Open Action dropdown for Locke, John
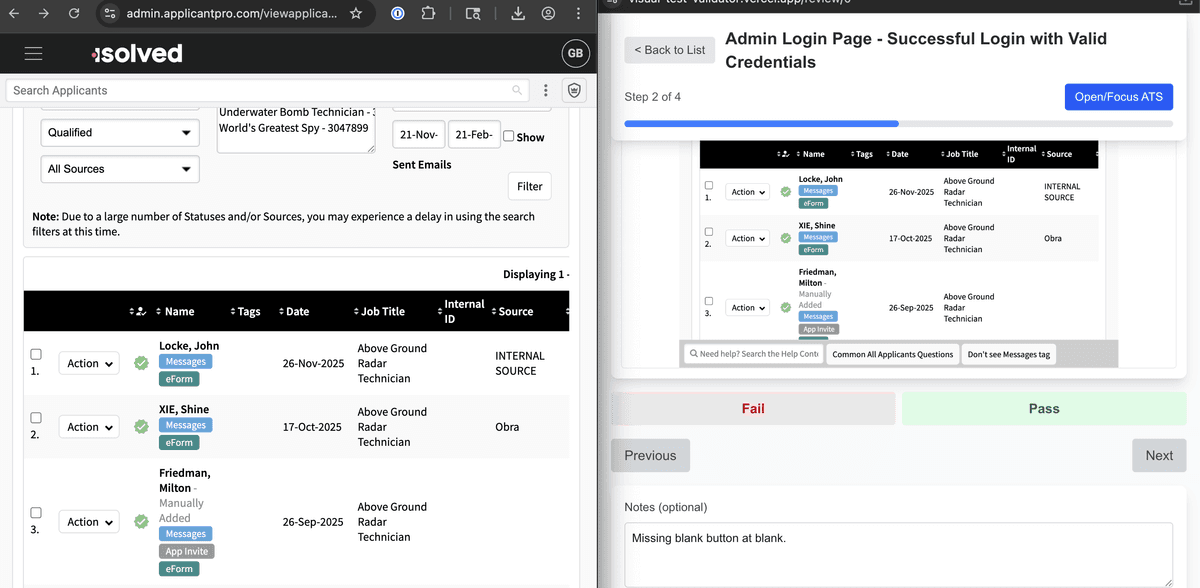This screenshot has height=588, width=1200. pyautogui.click(x=89, y=363)
